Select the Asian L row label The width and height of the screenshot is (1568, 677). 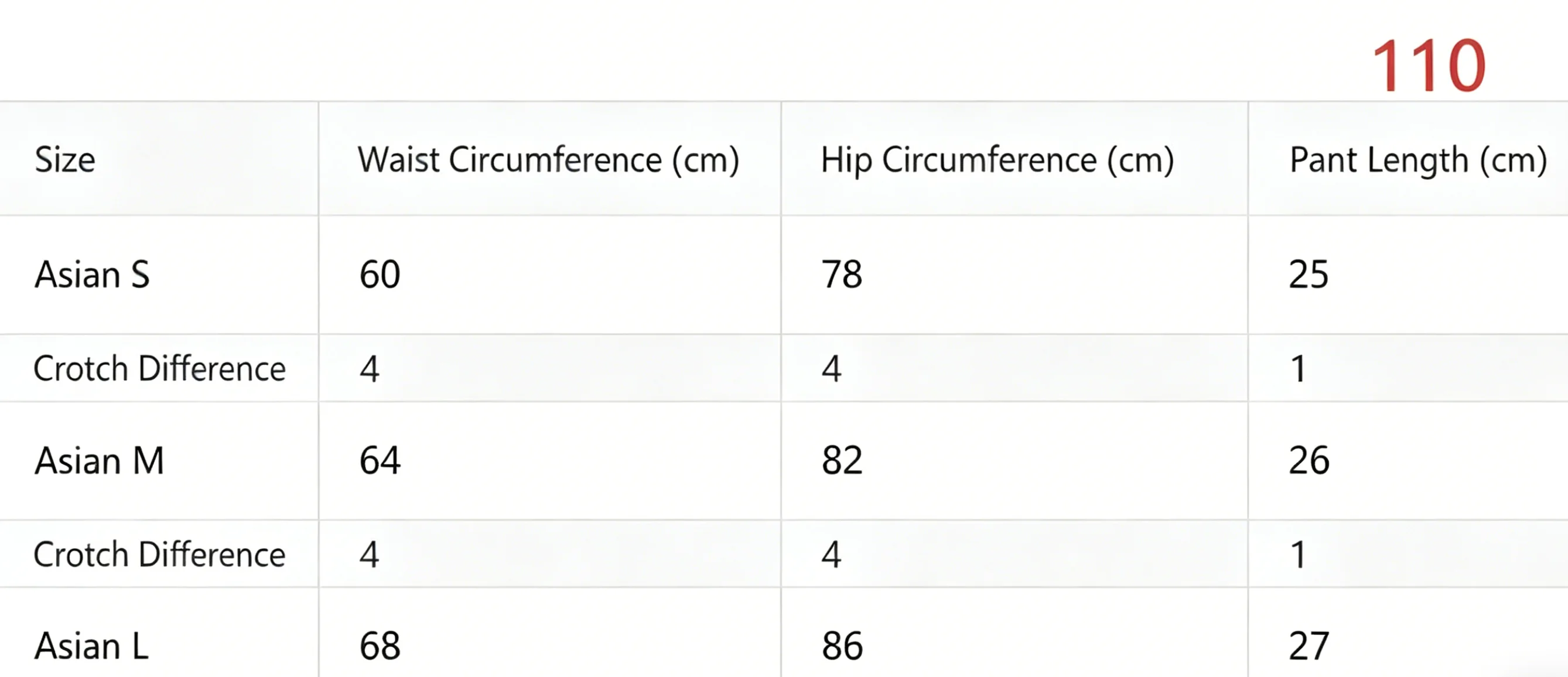(92, 646)
